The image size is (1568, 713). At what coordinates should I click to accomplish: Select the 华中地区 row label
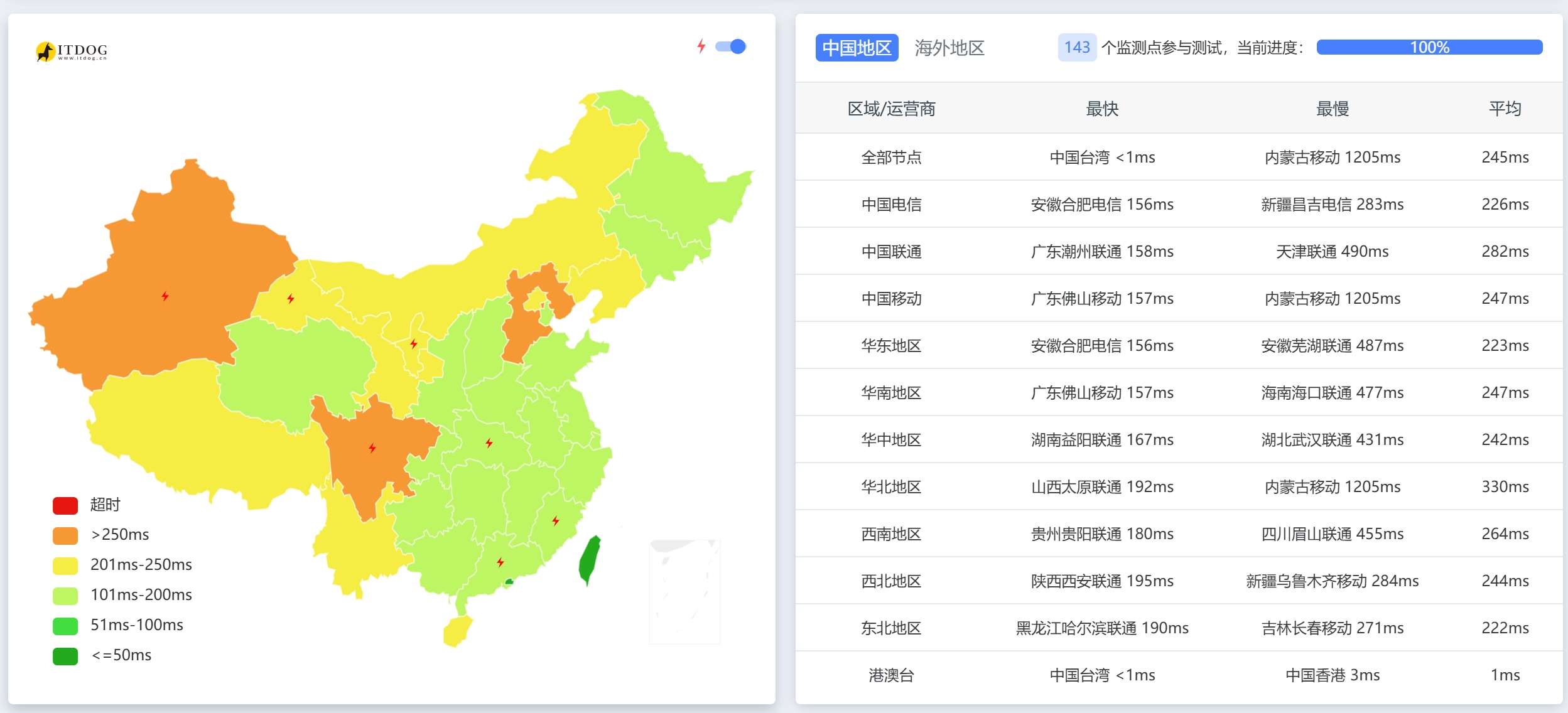click(x=892, y=439)
